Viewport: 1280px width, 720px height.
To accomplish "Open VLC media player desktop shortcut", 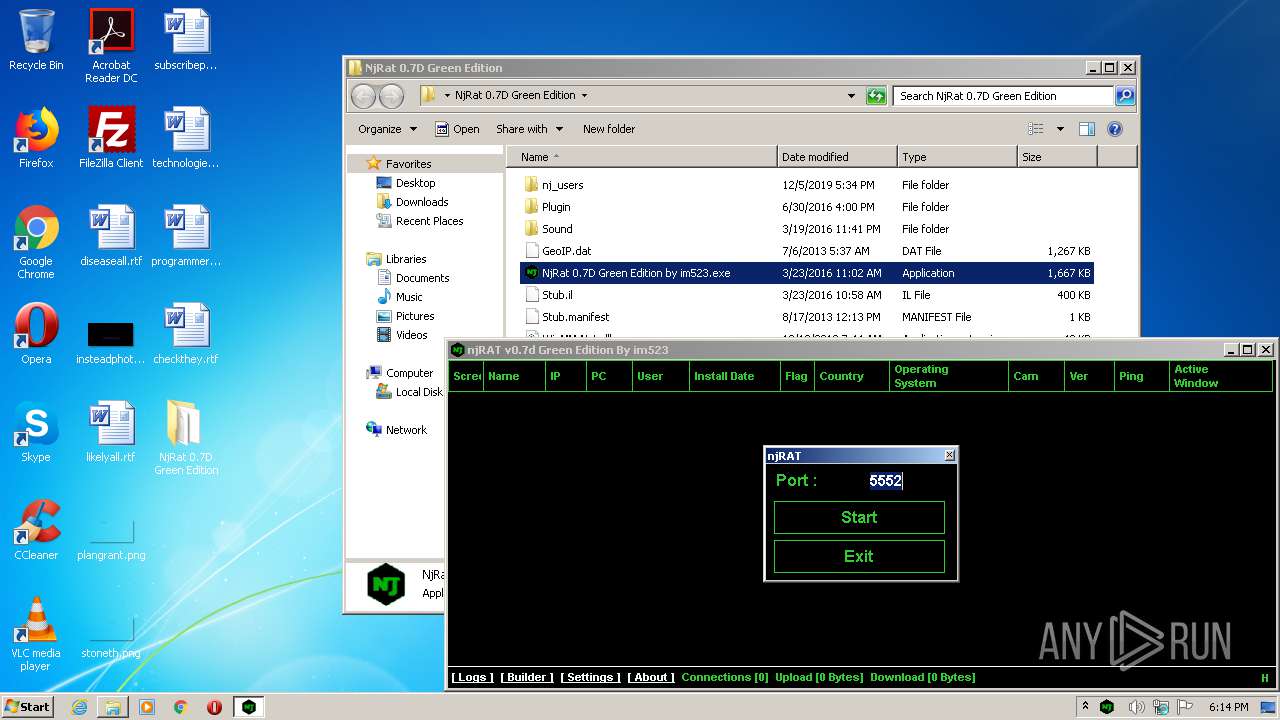I will tap(36, 634).
